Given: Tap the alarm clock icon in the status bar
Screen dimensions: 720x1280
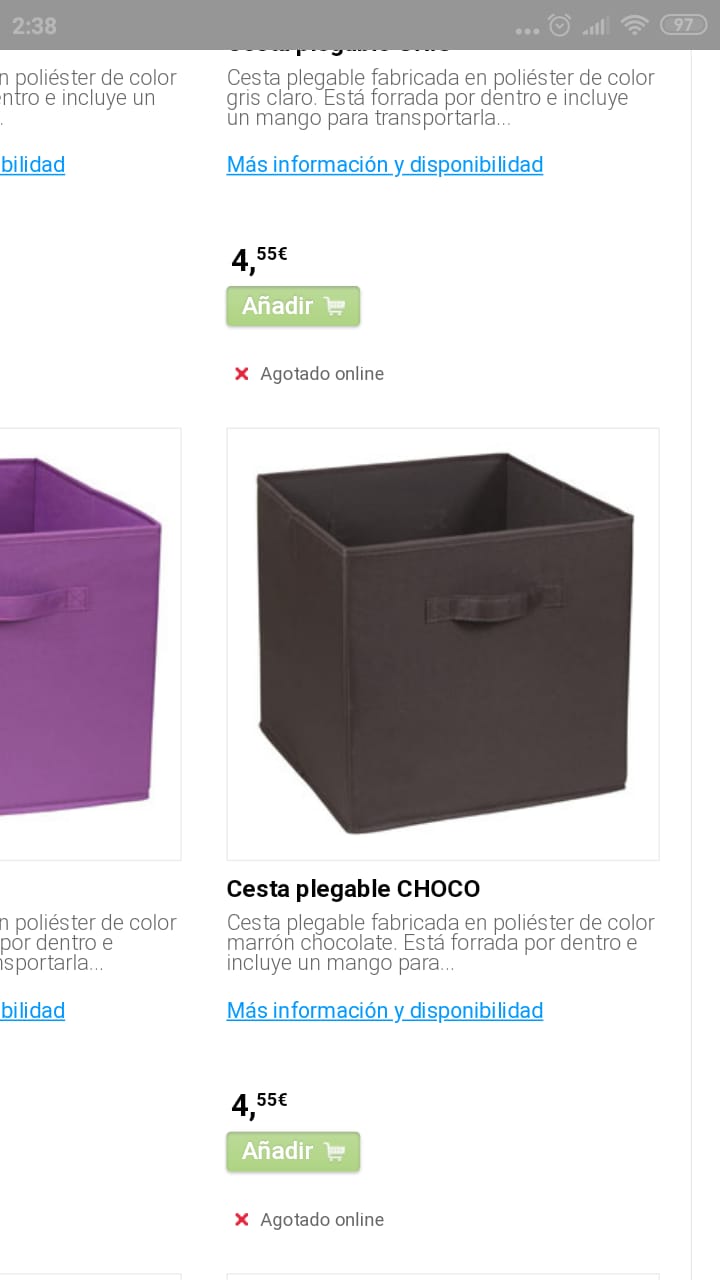Looking at the screenshot, I should 560,25.
